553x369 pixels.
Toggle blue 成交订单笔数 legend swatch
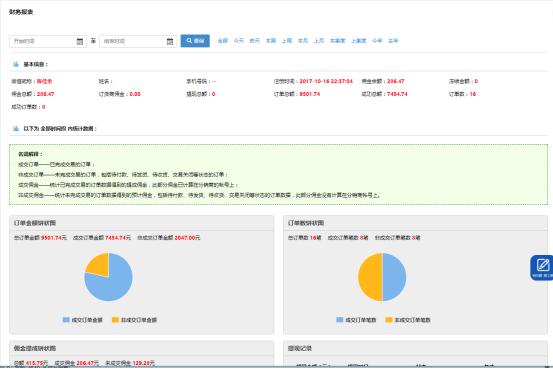point(340,320)
